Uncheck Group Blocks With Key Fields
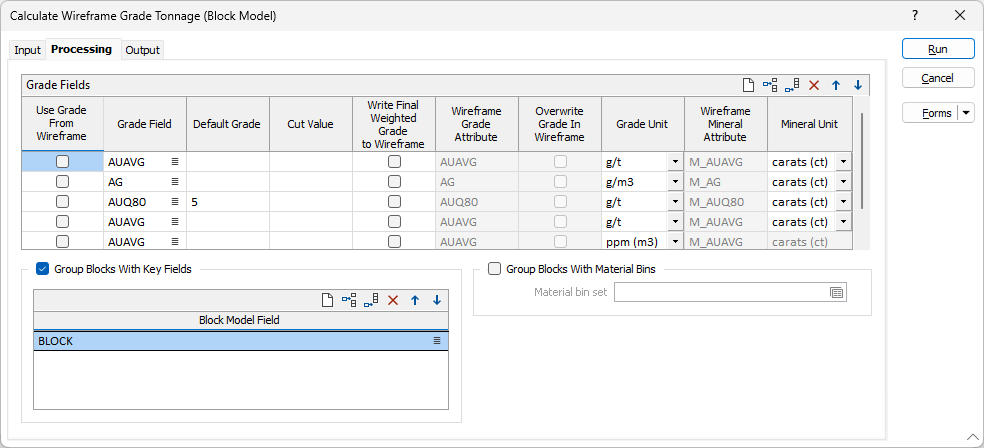984x448 pixels. 43,268
